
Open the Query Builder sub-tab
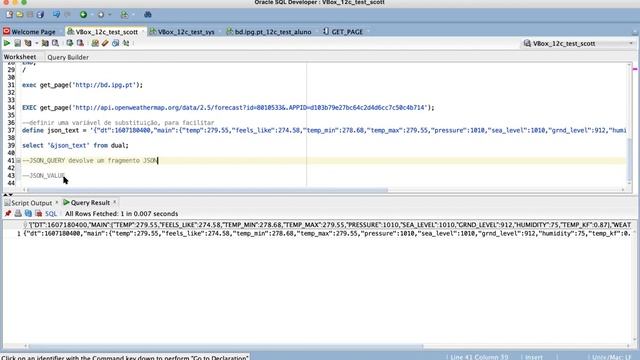coord(68,58)
